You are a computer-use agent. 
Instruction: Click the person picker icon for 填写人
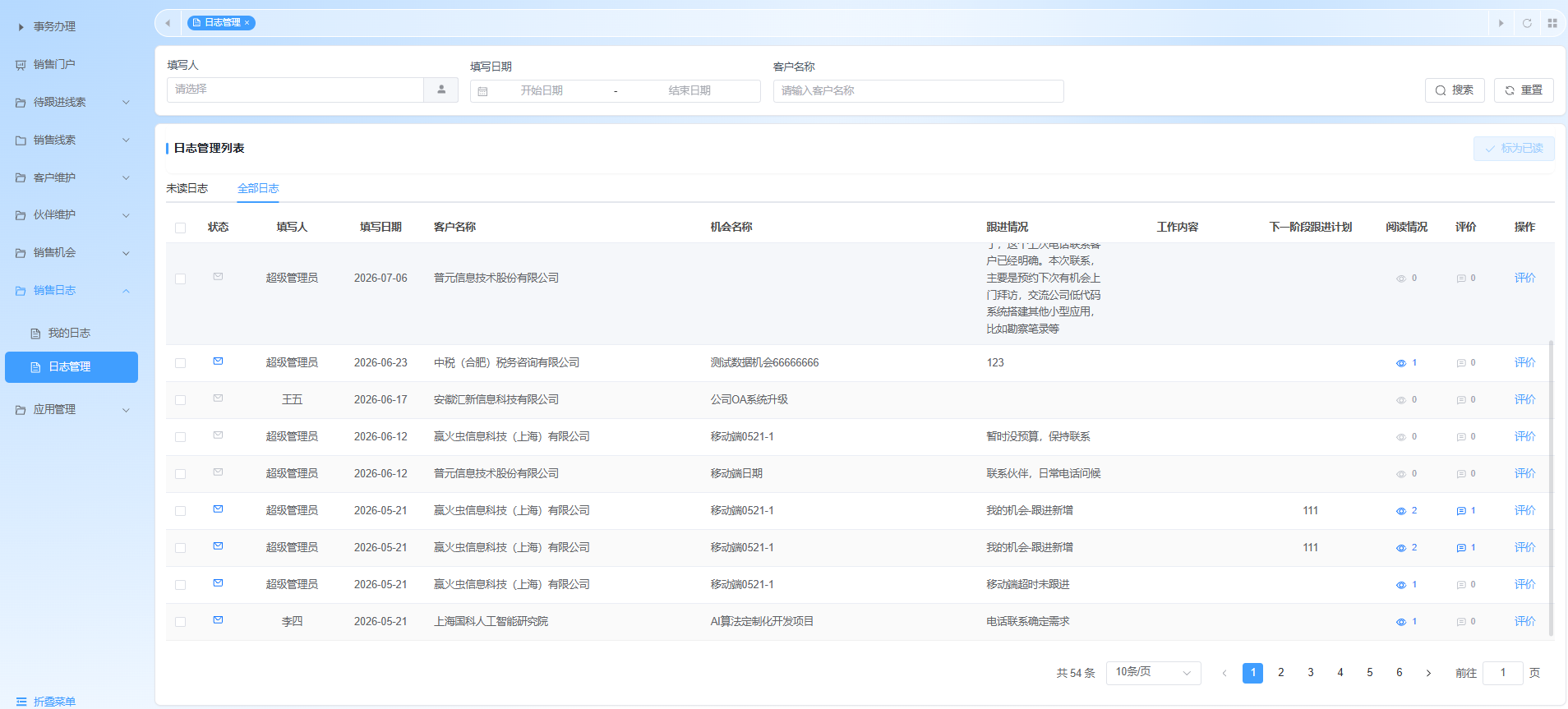pyautogui.click(x=441, y=90)
